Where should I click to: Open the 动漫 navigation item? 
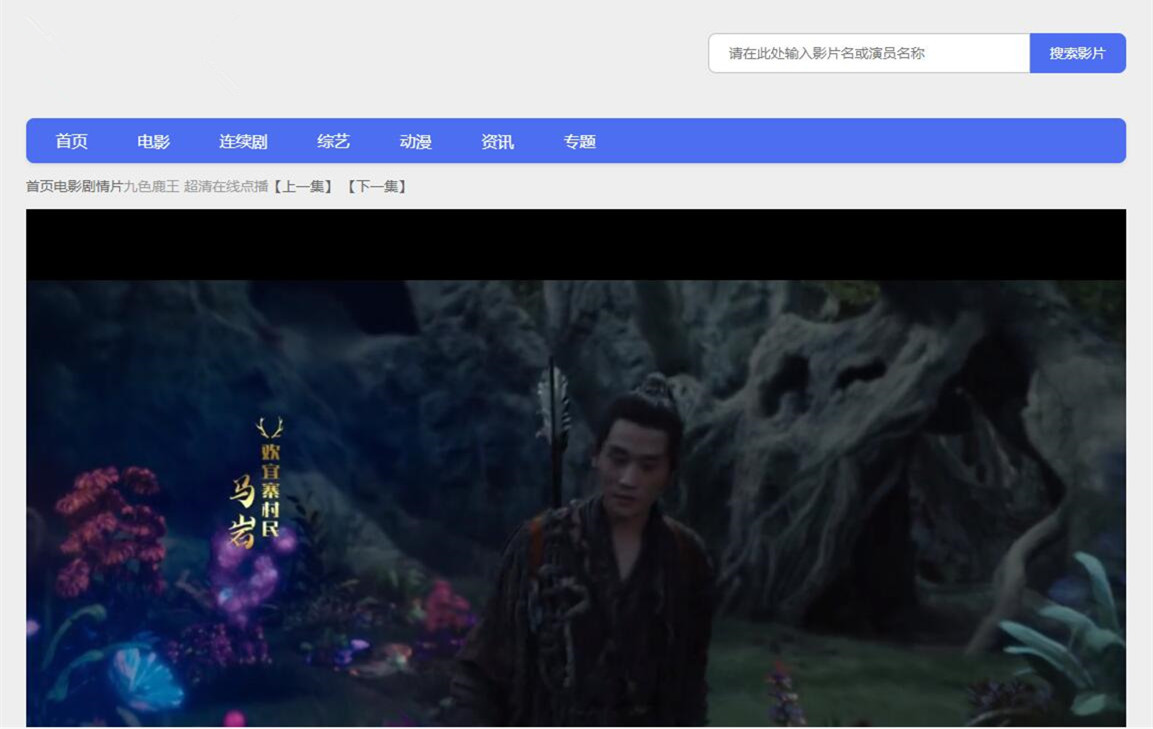tap(415, 141)
